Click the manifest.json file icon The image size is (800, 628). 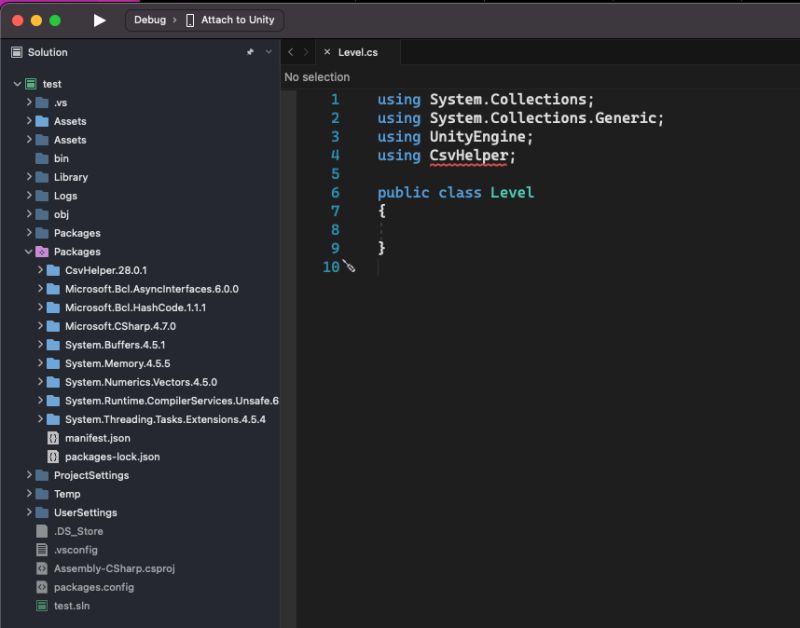coord(51,438)
